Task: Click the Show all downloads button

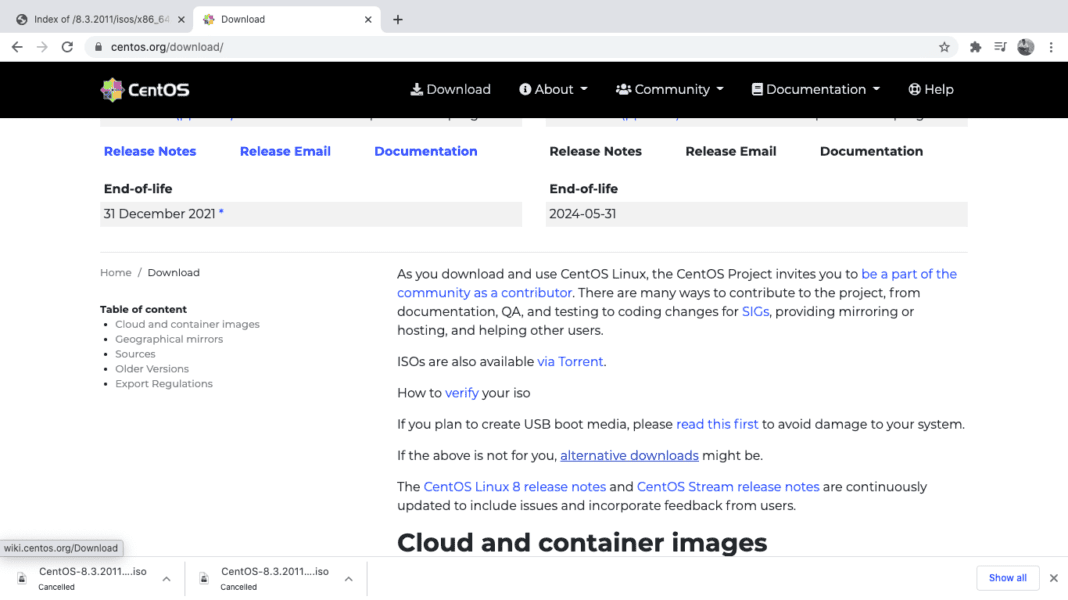Action: pyautogui.click(x=1007, y=578)
